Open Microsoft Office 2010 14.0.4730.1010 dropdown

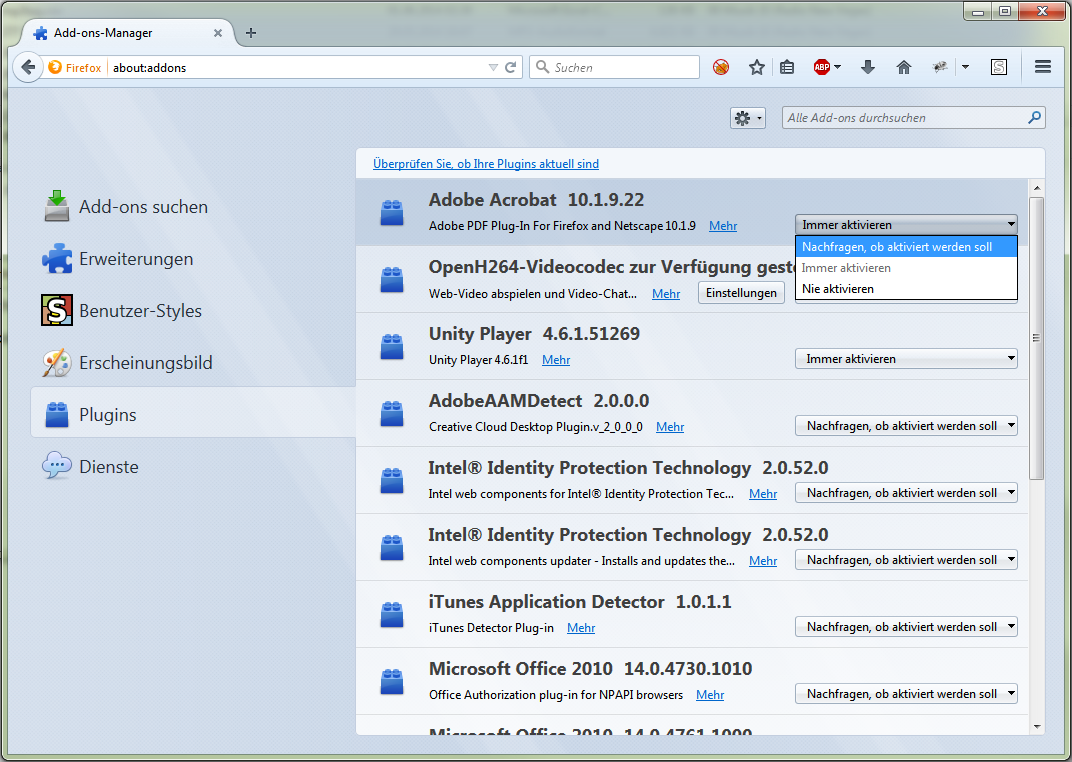tap(906, 693)
